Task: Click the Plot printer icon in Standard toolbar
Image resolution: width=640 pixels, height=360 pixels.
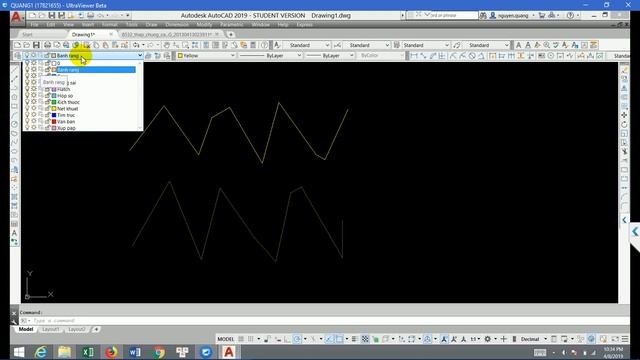Action: point(47,45)
